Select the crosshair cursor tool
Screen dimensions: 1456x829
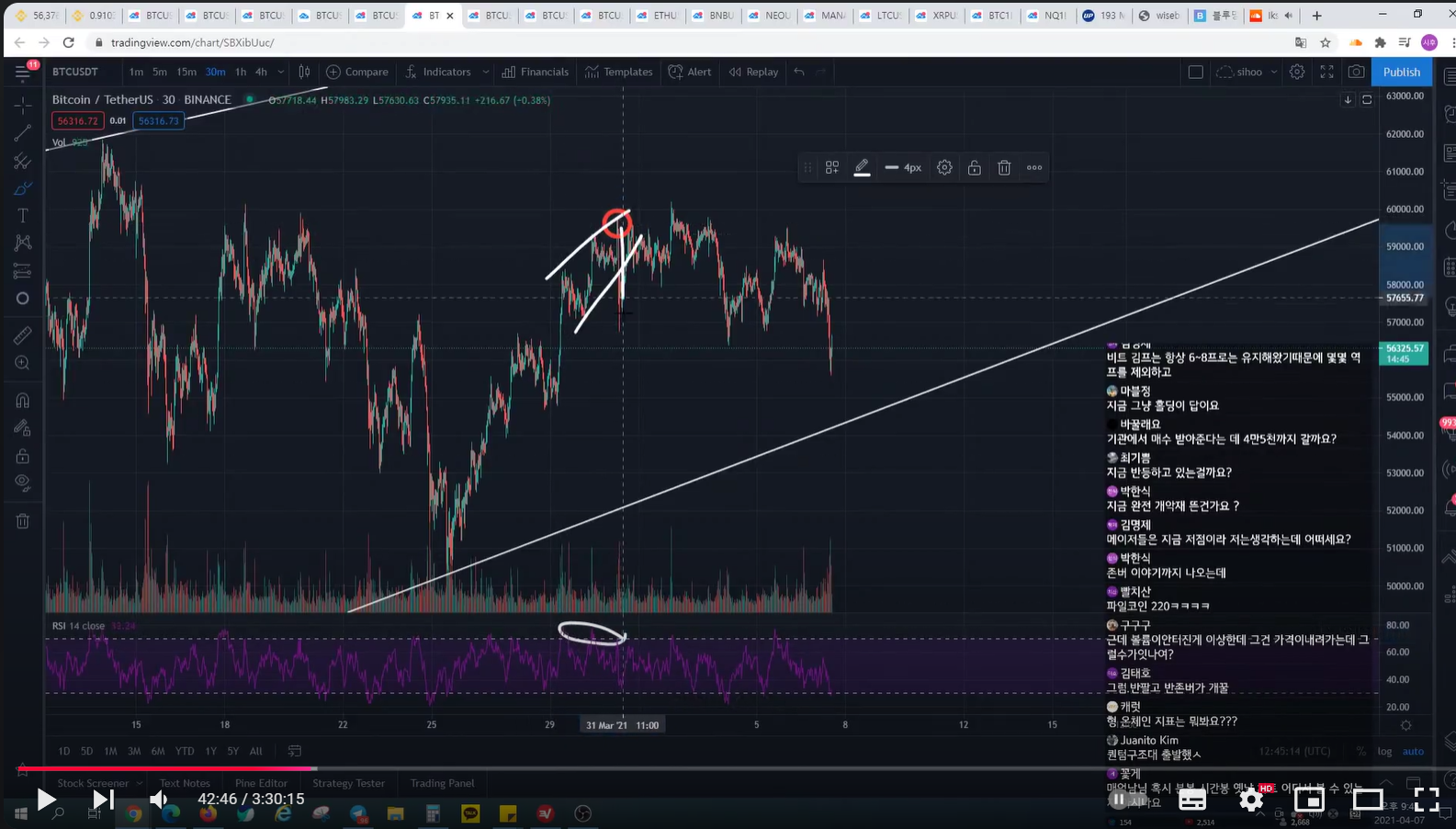click(x=23, y=106)
